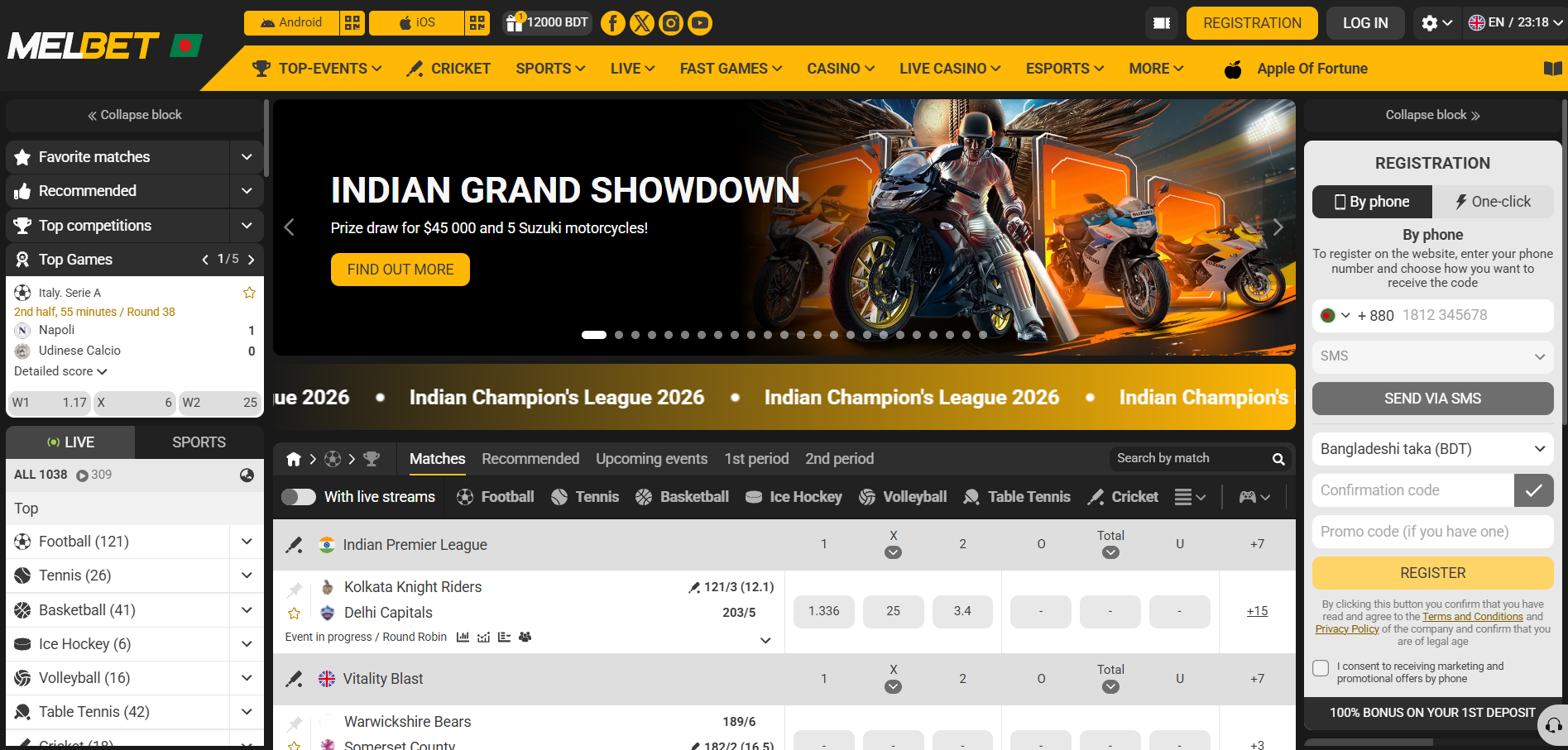Select the By phone registration option

click(x=1372, y=202)
